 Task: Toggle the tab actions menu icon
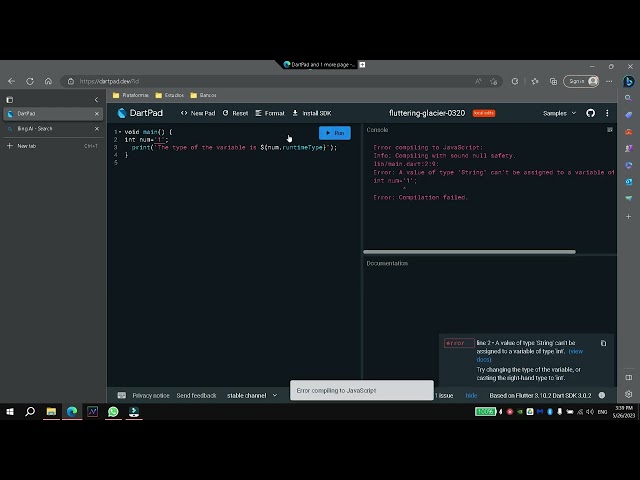point(10,100)
